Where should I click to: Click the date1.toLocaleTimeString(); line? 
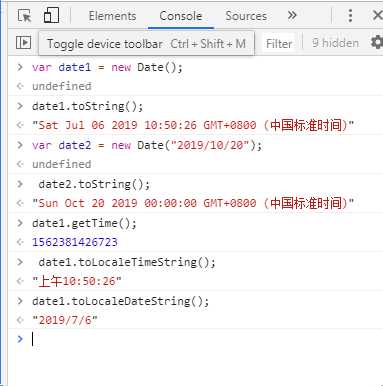pos(127,262)
